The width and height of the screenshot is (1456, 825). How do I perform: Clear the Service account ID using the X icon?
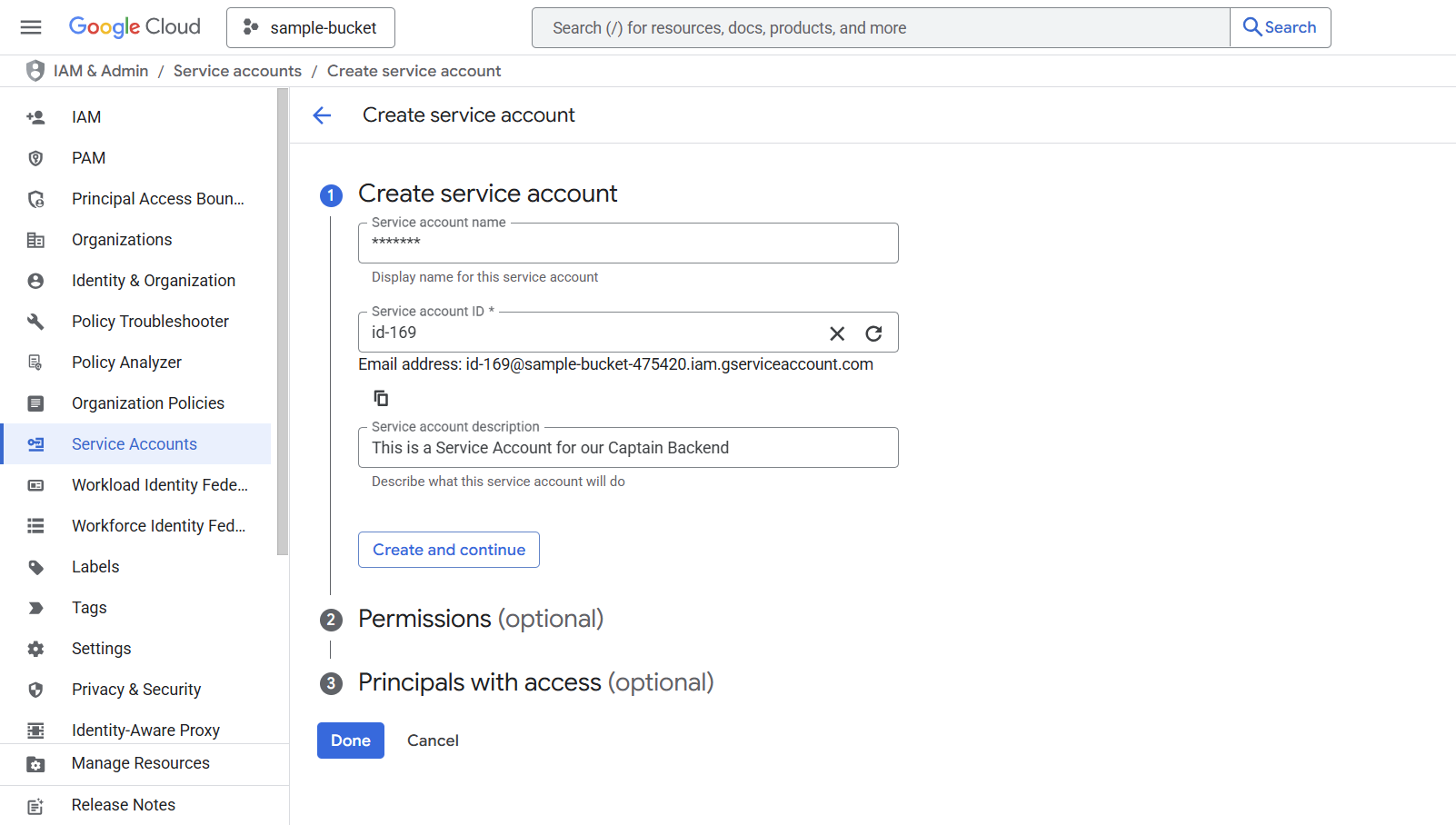(836, 333)
